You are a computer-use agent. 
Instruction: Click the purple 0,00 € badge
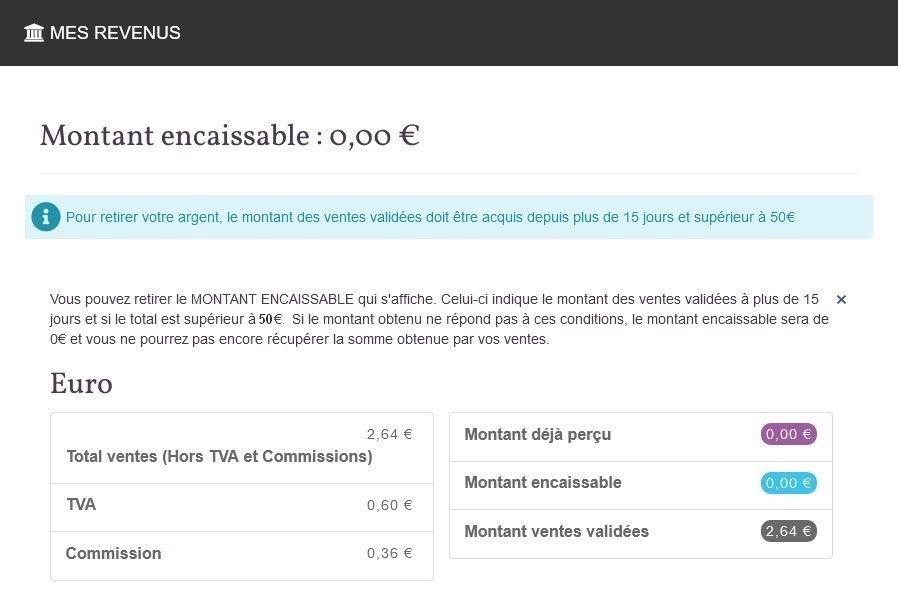789,435
